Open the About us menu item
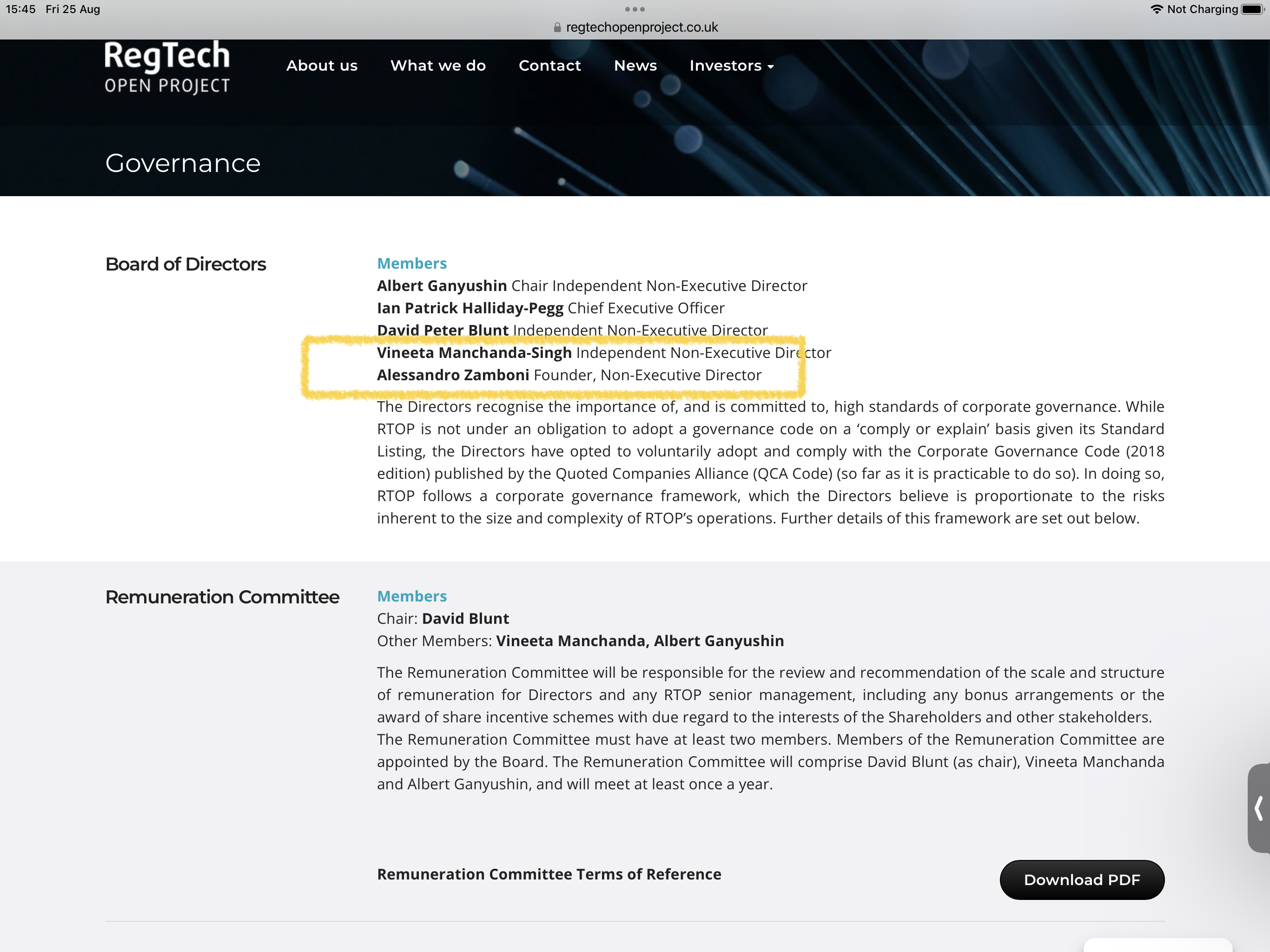Image resolution: width=1270 pixels, height=952 pixels. [322, 66]
